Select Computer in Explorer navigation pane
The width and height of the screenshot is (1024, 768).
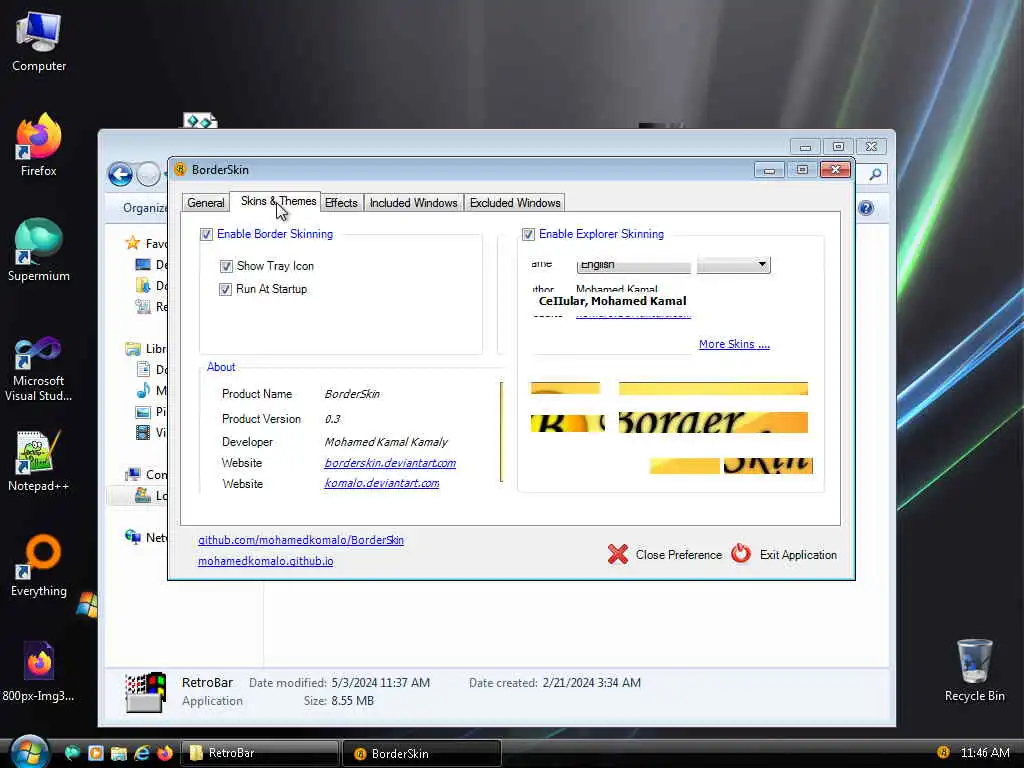146,474
